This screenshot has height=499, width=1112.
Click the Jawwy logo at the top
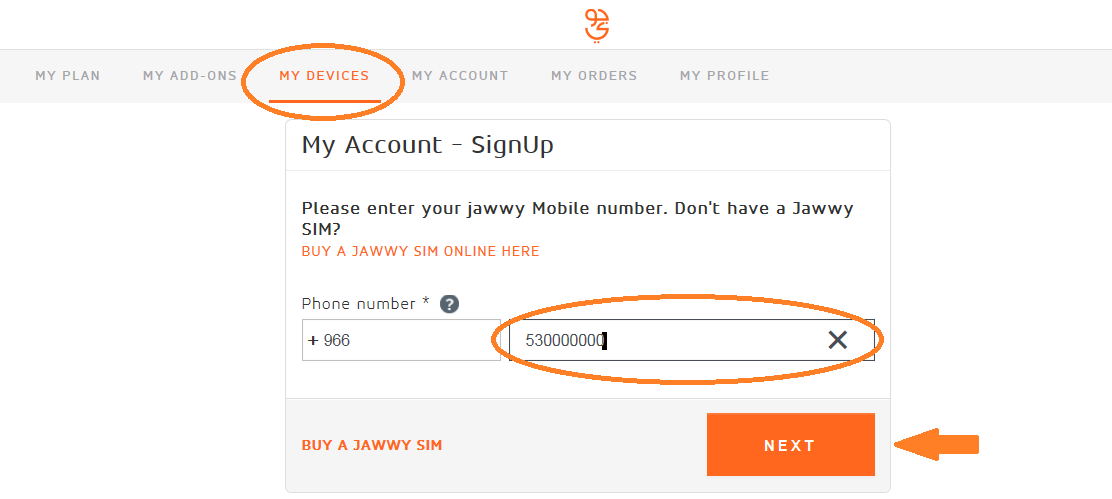597,26
